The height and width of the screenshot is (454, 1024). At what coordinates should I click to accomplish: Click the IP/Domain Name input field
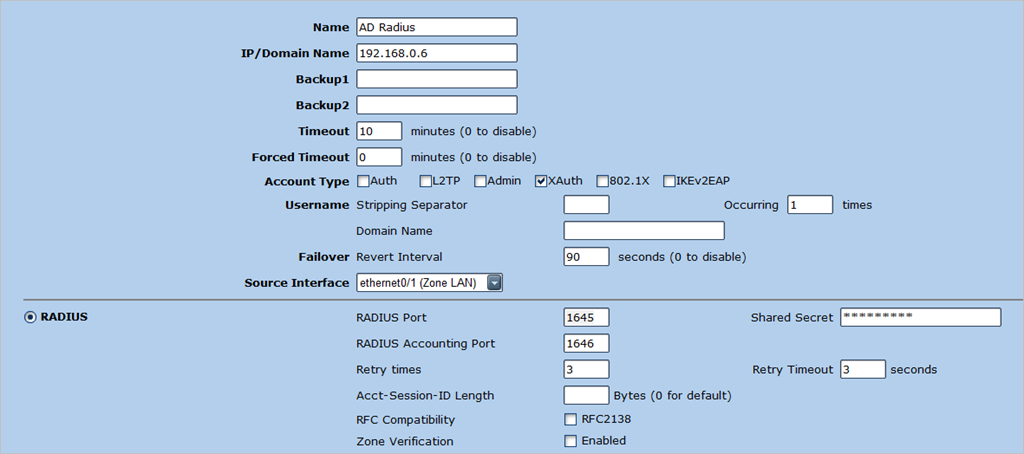pos(436,53)
